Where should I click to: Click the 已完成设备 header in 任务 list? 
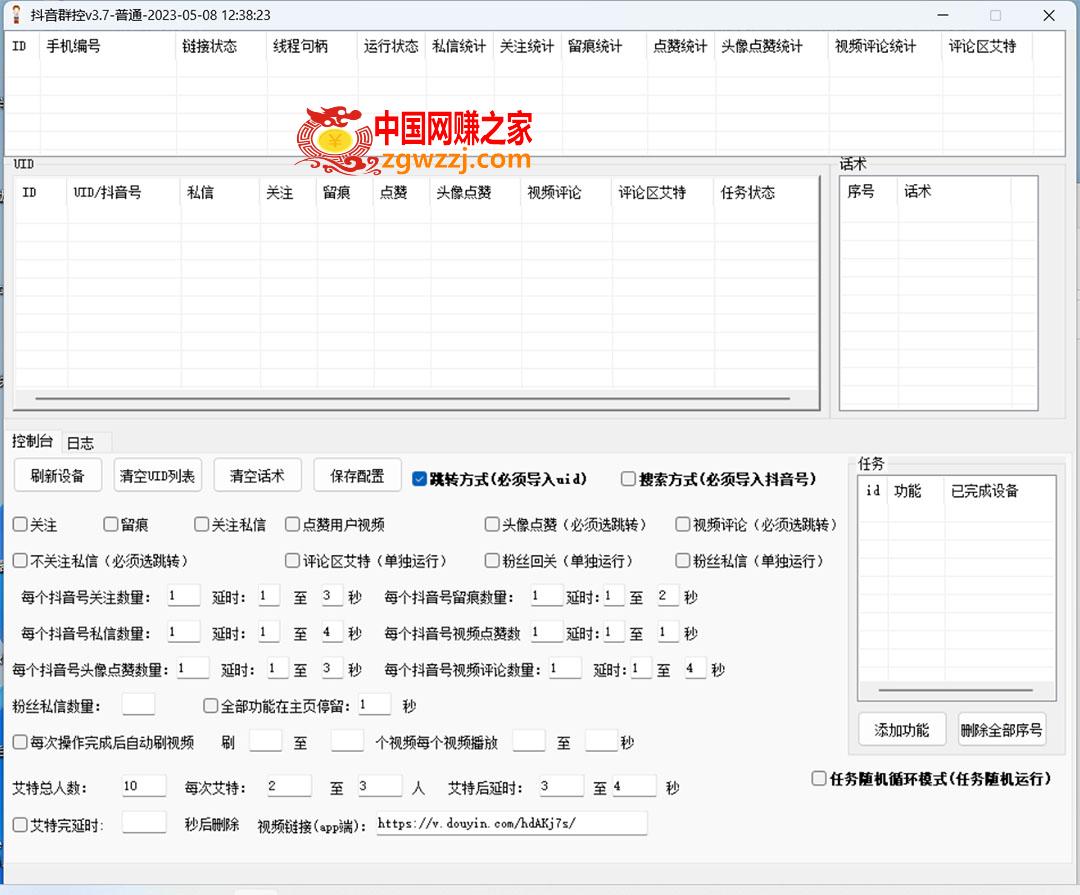click(999, 491)
